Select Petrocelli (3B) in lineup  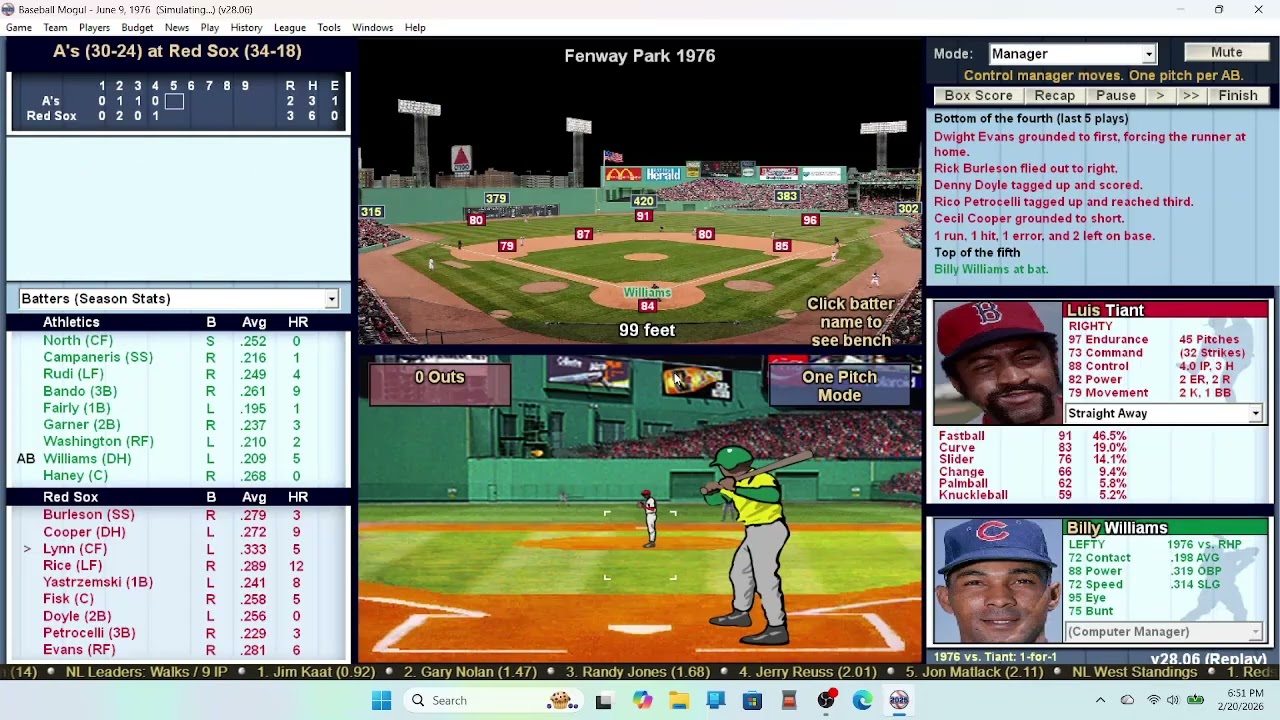[89, 633]
